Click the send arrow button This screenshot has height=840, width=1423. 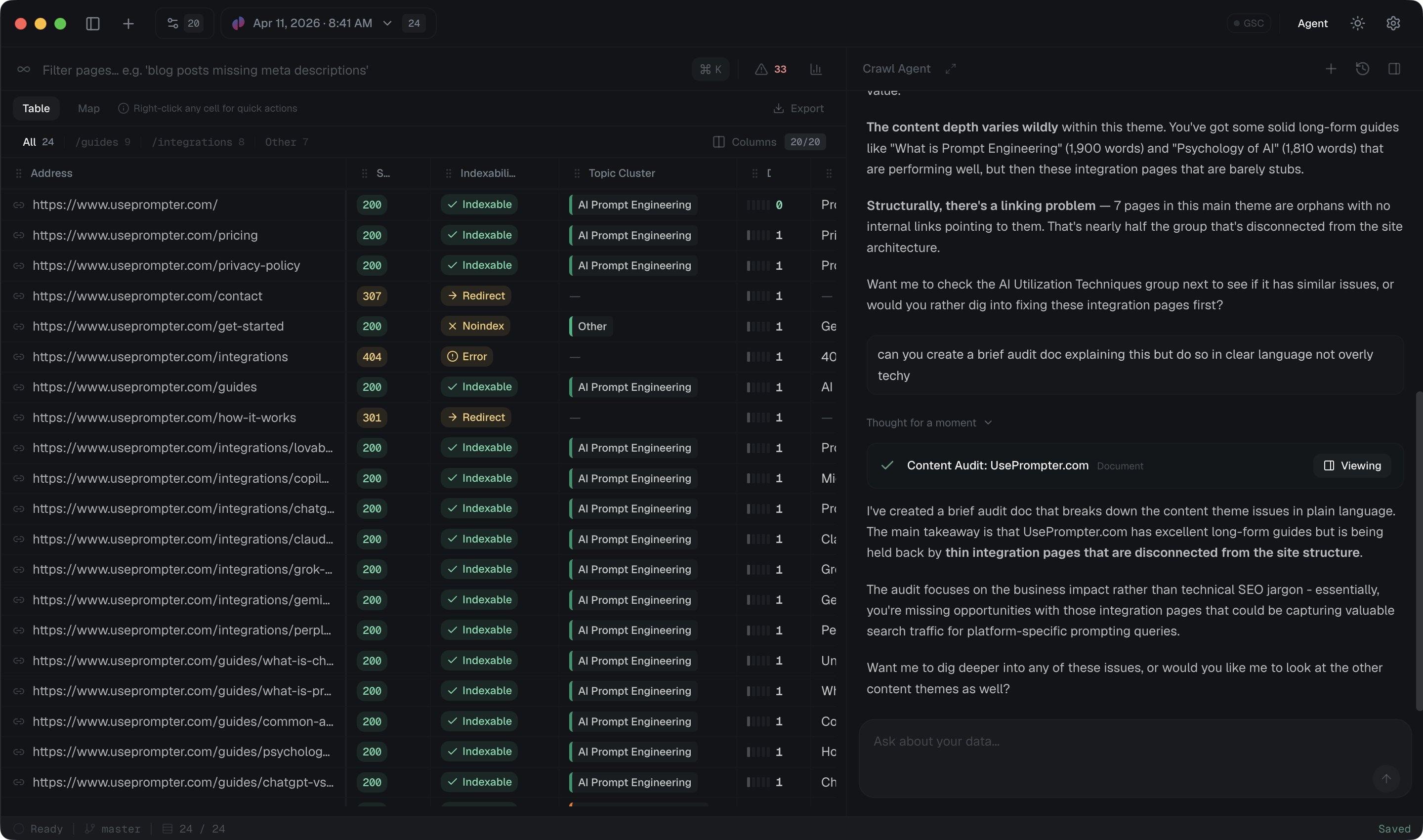point(1385,779)
